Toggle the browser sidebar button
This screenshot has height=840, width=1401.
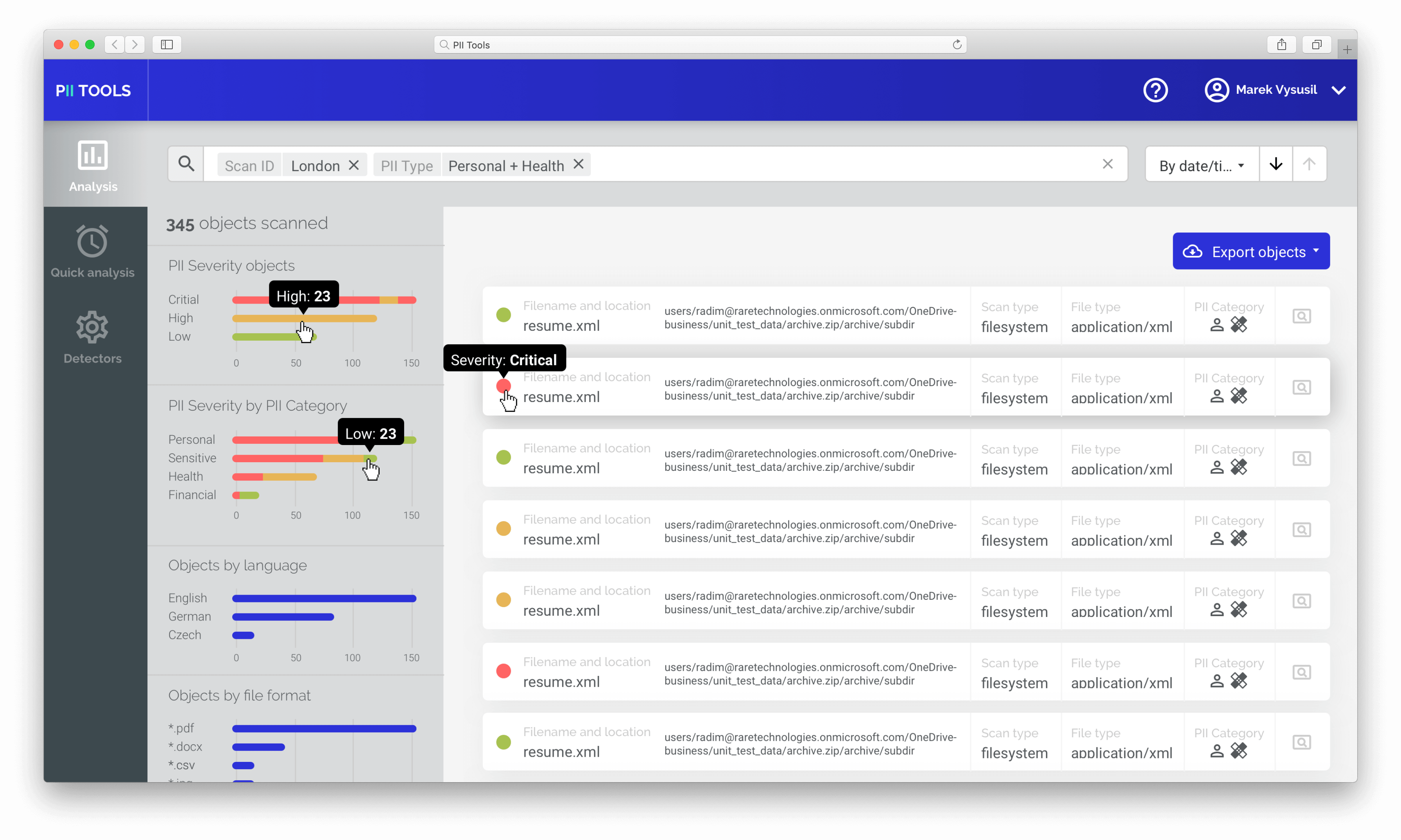point(167,45)
